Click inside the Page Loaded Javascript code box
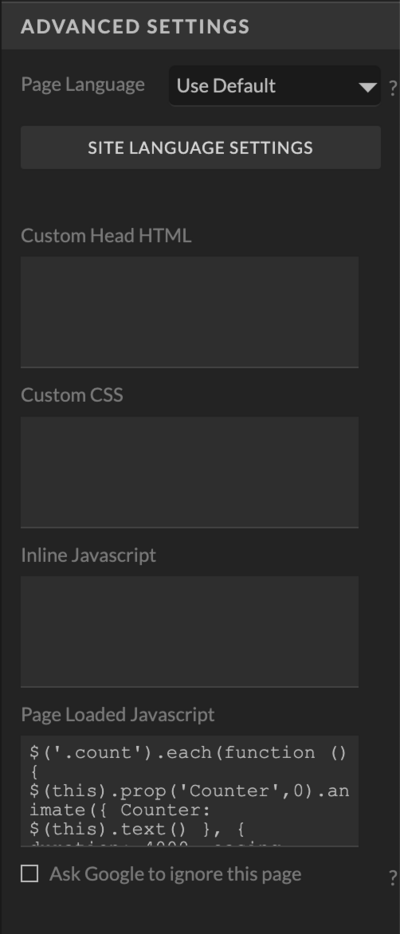Screen dimensions: 400x934 189,791
